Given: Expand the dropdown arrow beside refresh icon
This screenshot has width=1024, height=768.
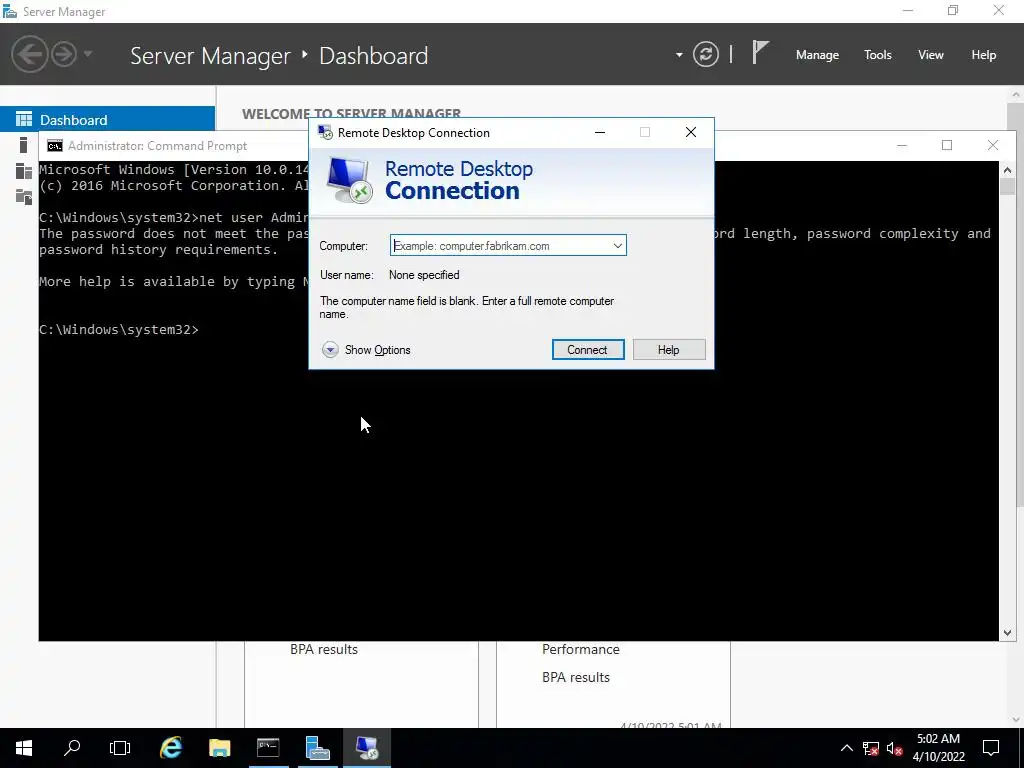Looking at the screenshot, I should (679, 55).
